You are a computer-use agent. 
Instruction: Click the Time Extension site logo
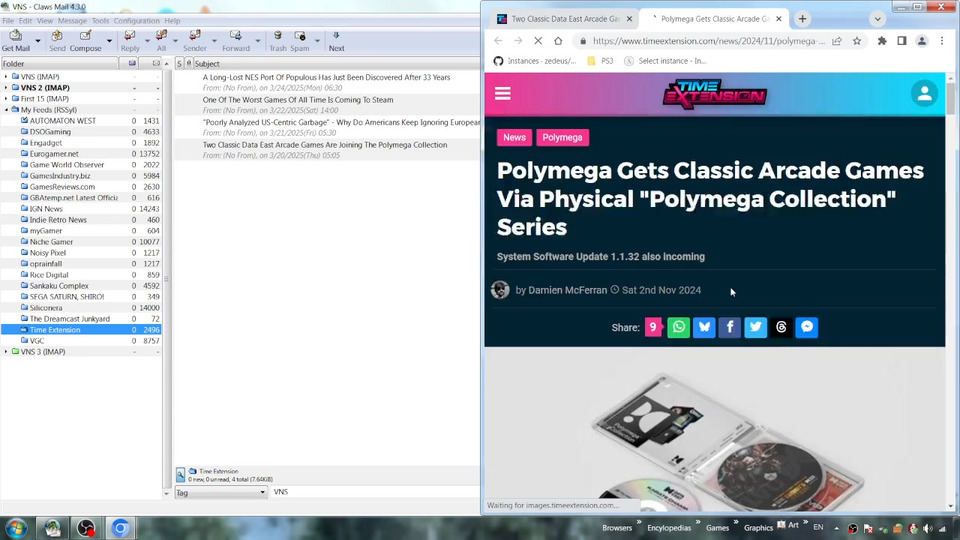(x=714, y=94)
